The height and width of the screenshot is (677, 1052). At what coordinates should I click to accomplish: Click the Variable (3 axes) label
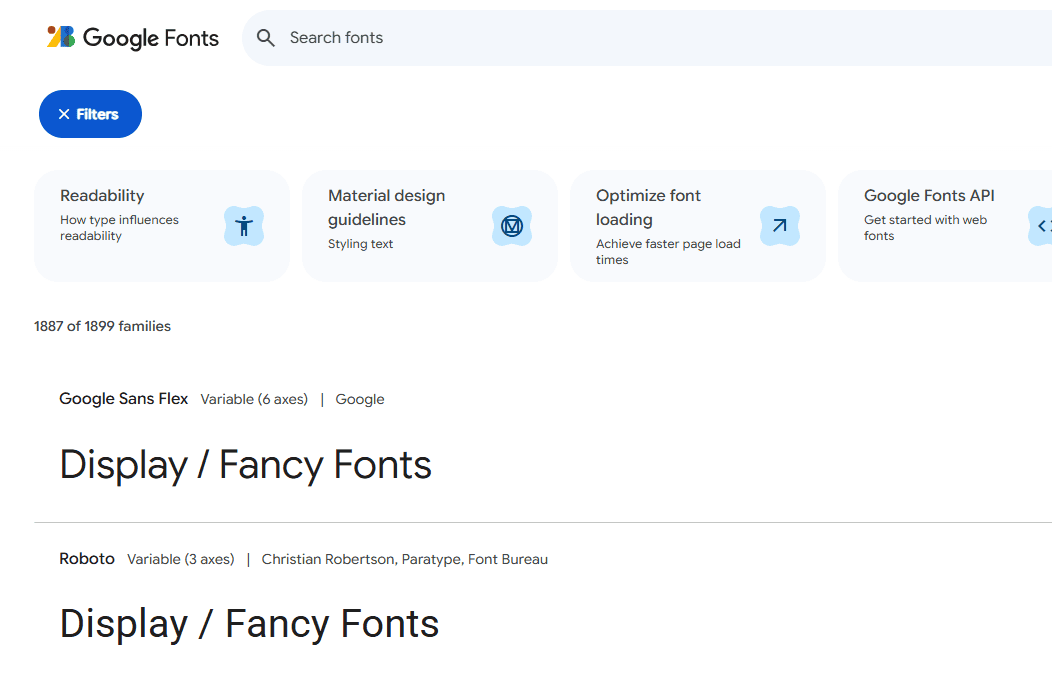(181, 559)
